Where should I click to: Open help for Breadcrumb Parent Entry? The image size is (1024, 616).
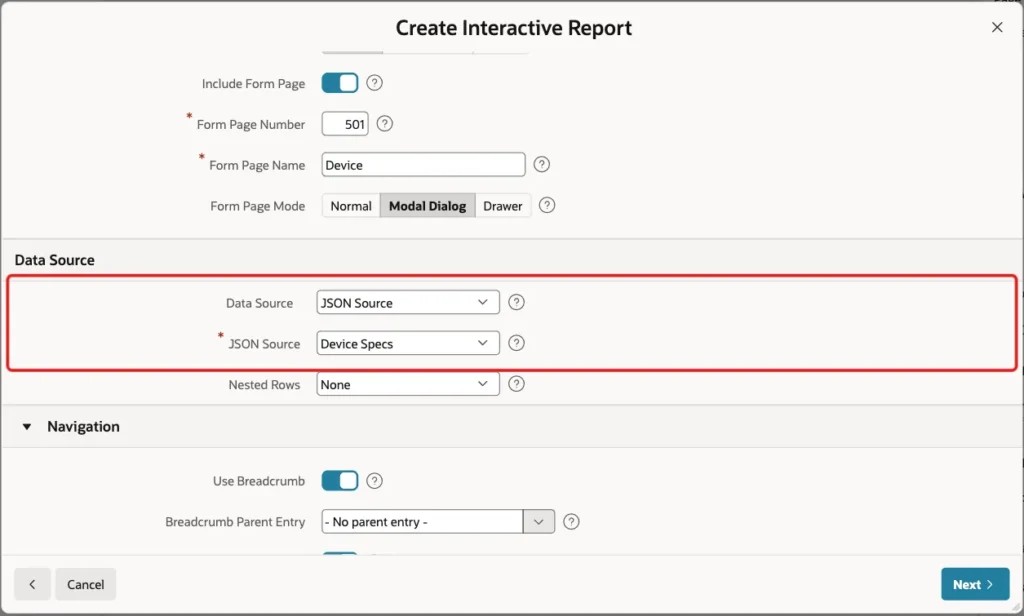(x=571, y=522)
